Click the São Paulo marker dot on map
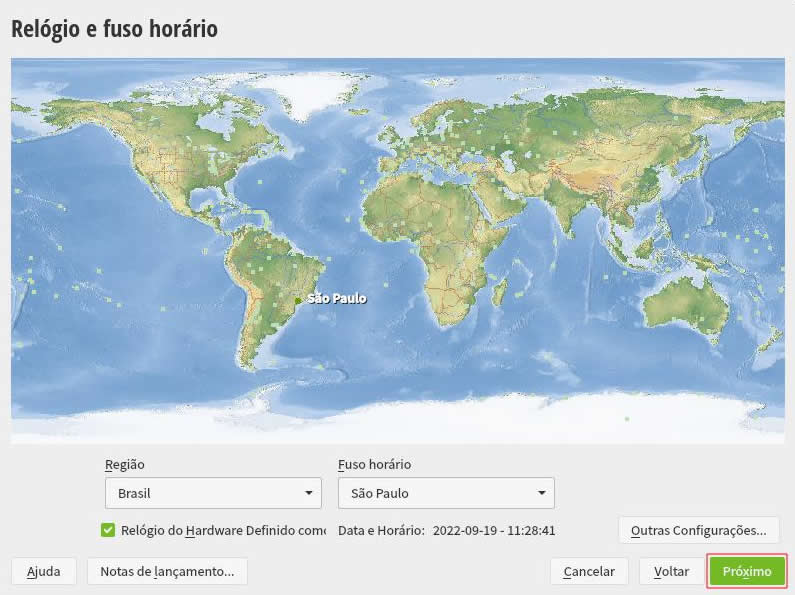This screenshot has height=595, width=795. 298,299
